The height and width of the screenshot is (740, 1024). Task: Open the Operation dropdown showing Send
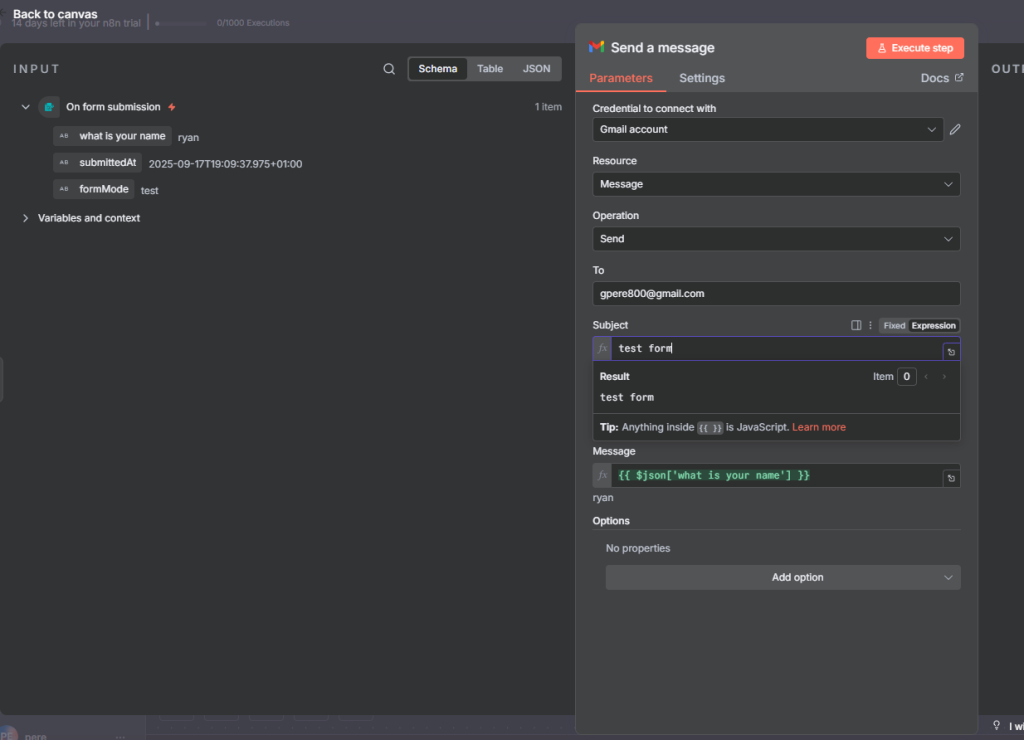click(776, 239)
